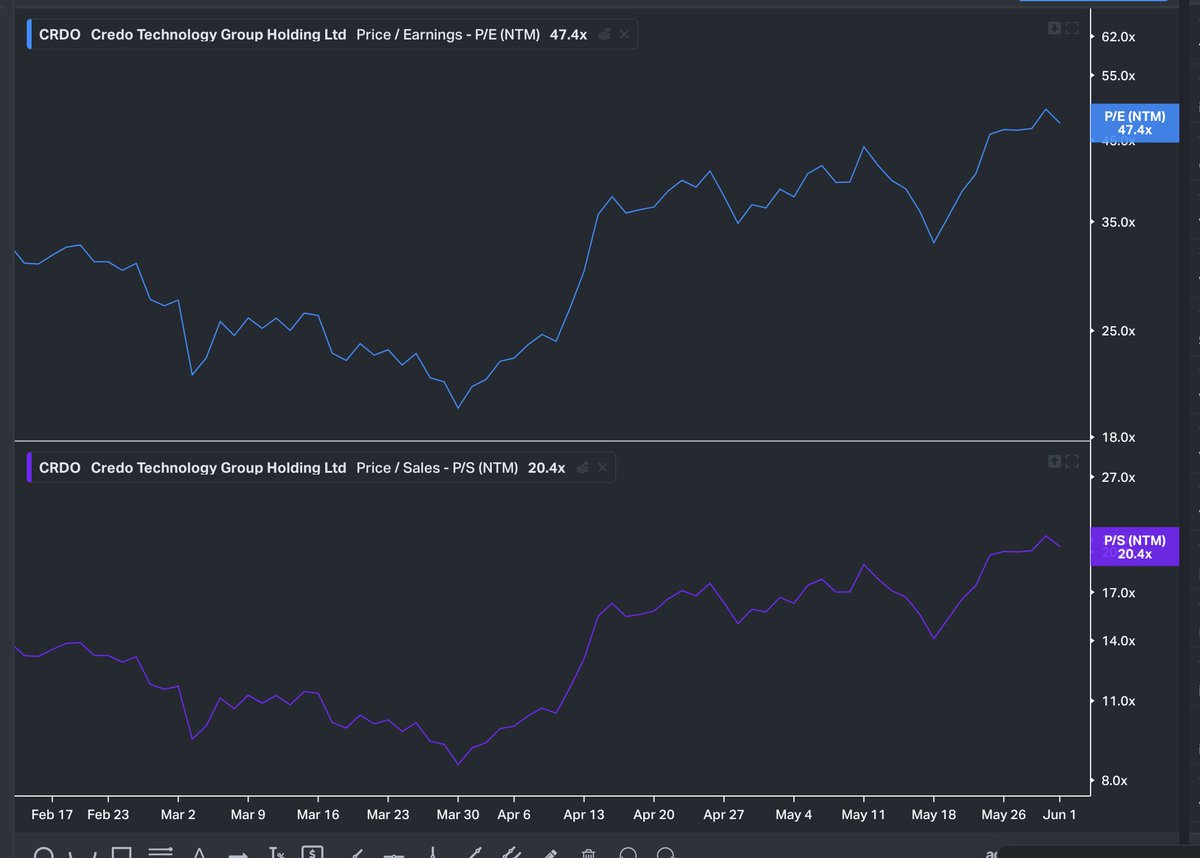Screen dimensions: 1200x858
Task: Select the pencil drawing tool
Action: coord(549,854)
